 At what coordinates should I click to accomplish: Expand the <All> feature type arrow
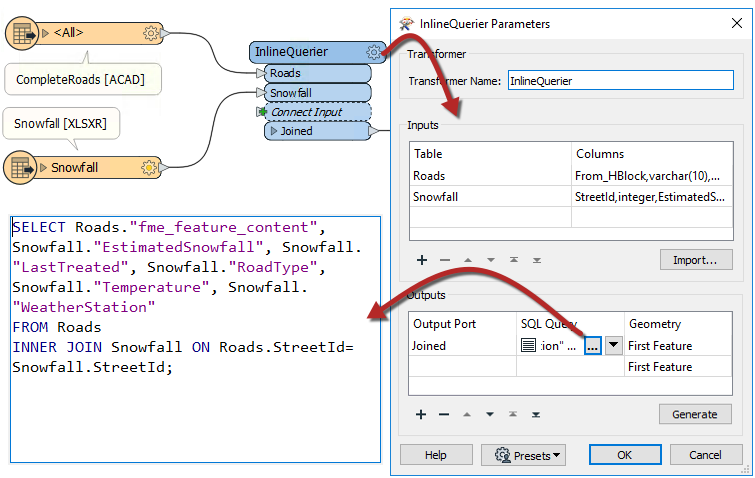click(43, 33)
